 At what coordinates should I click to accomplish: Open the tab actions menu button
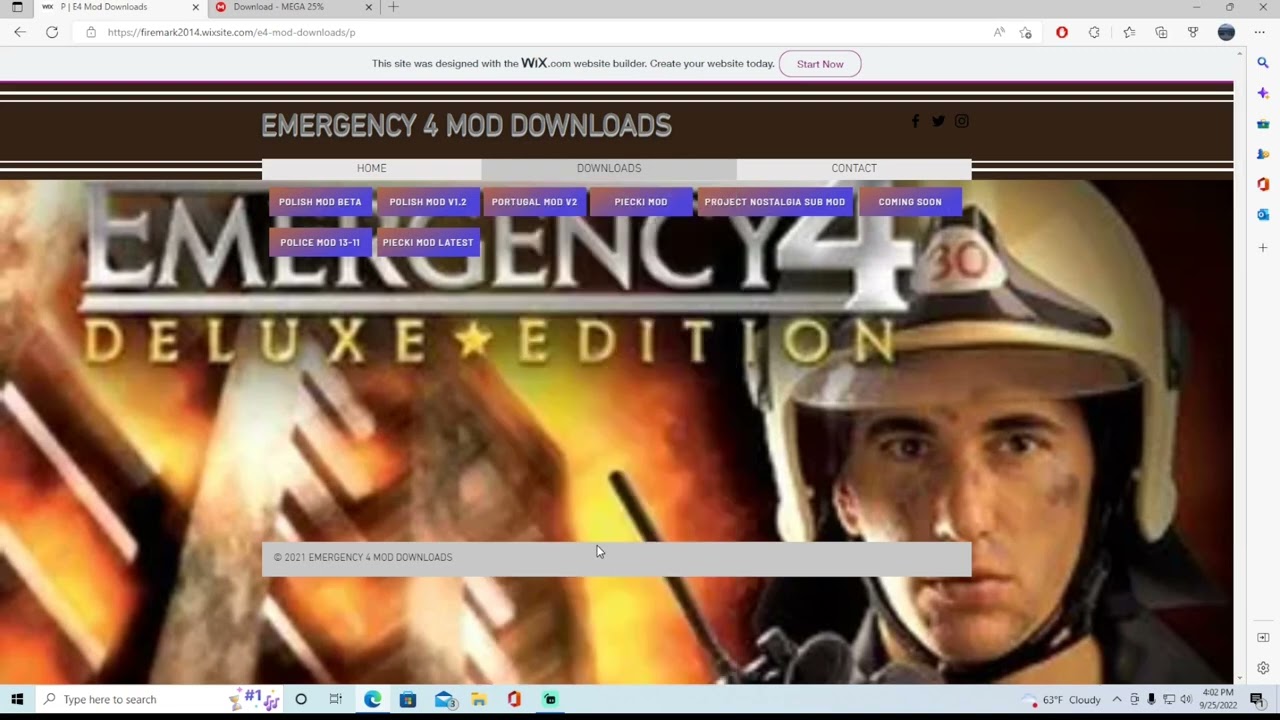(x=17, y=7)
